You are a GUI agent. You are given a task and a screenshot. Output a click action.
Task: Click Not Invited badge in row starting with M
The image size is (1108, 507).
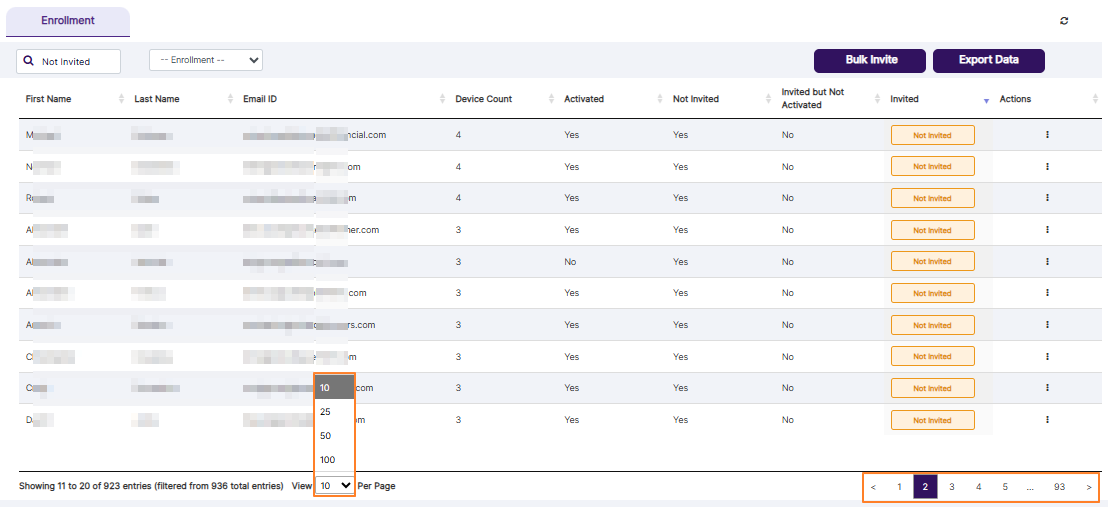click(933, 135)
